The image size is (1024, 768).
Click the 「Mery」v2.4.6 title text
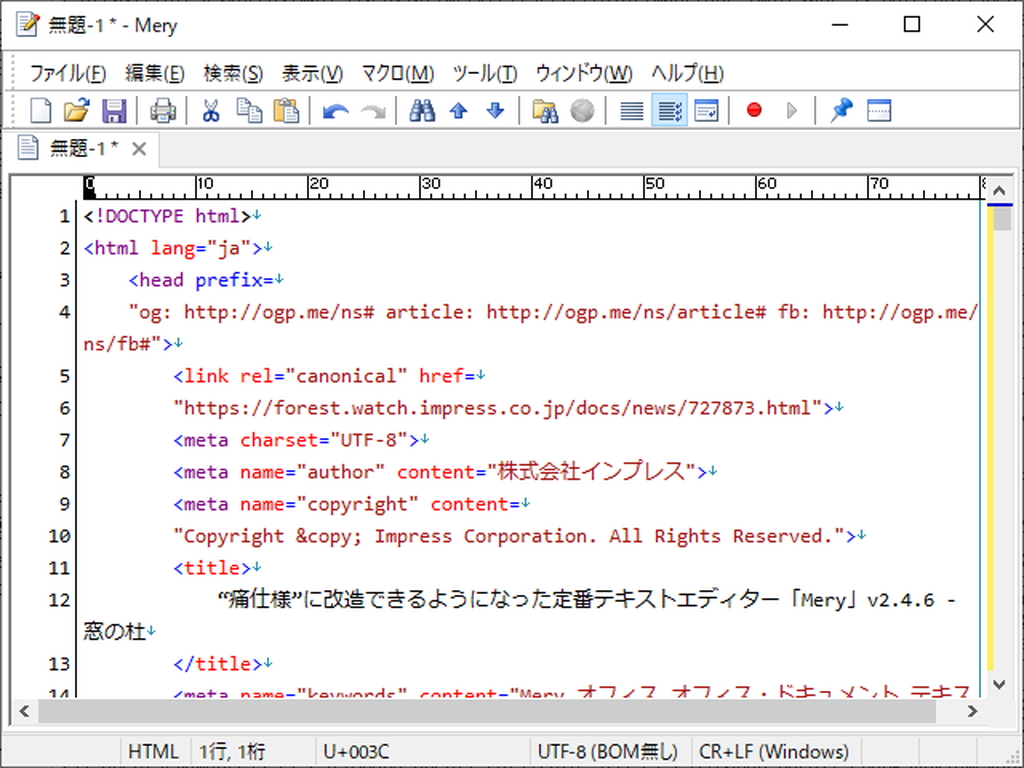click(x=862, y=600)
